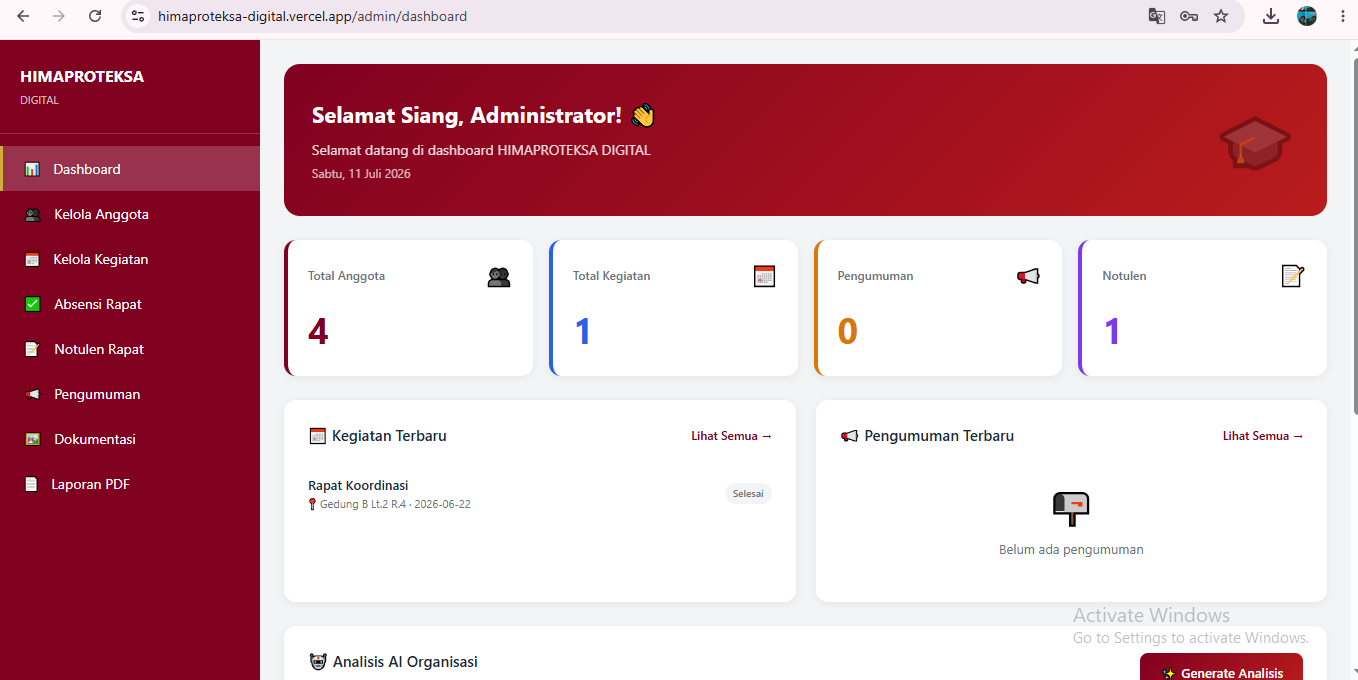This screenshot has height=680, width=1358.
Task: Go back with the browser back arrow
Action: (23, 16)
